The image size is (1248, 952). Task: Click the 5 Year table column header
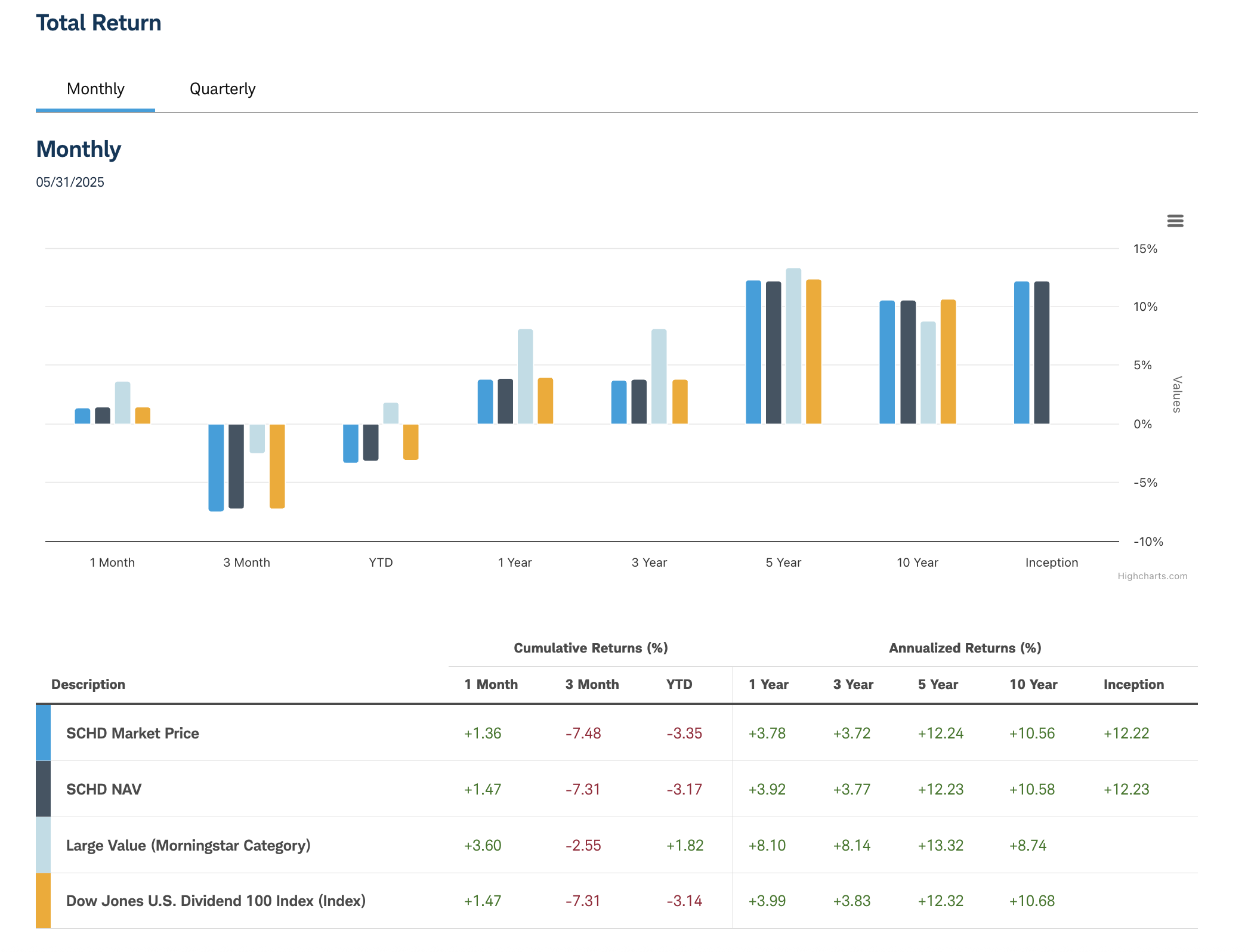pyautogui.click(x=938, y=684)
